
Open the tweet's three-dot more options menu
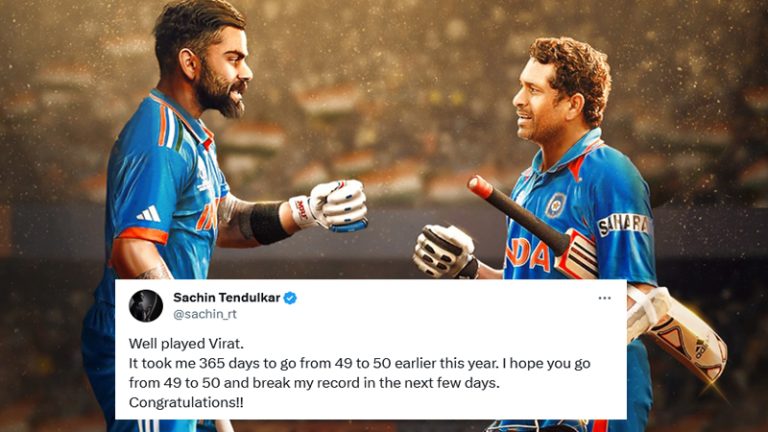(604, 298)
